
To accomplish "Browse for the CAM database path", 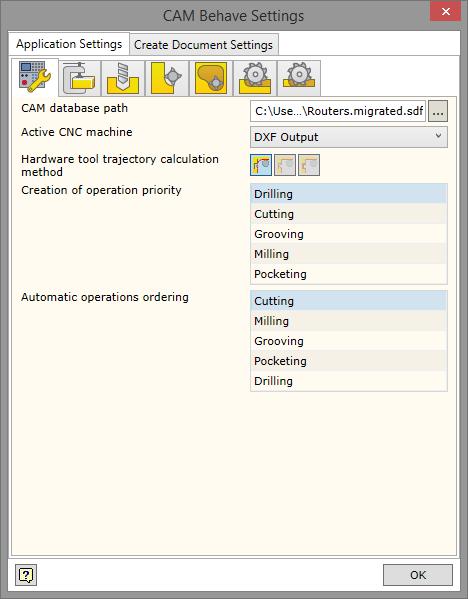I will pos(438,111).
